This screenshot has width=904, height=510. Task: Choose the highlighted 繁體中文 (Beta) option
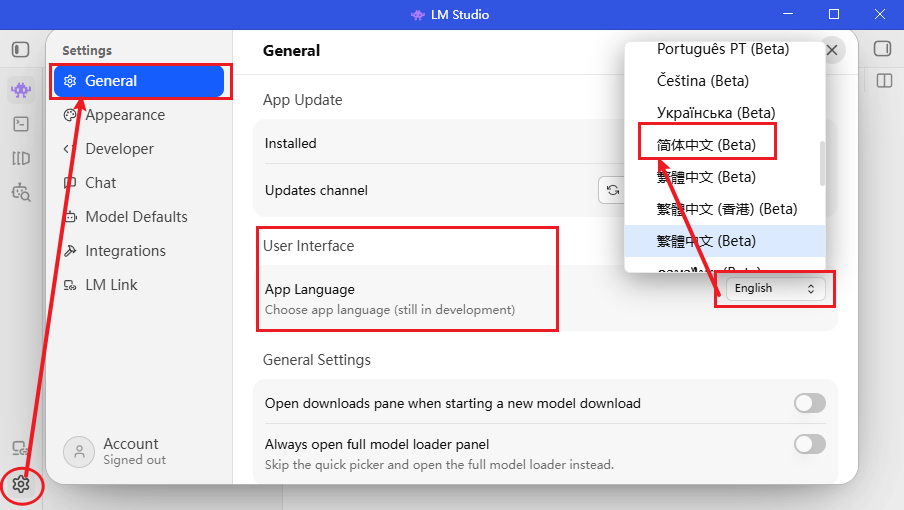(x=725, y=241)
